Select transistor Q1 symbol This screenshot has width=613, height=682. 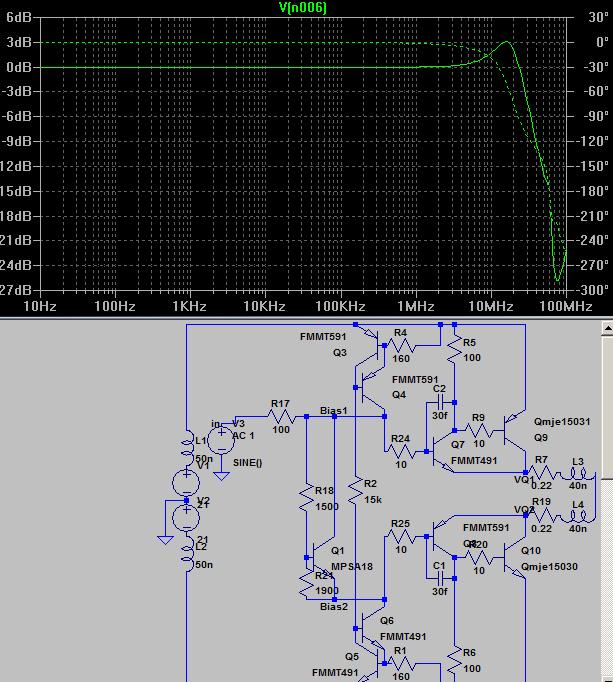tap(321, 557)
